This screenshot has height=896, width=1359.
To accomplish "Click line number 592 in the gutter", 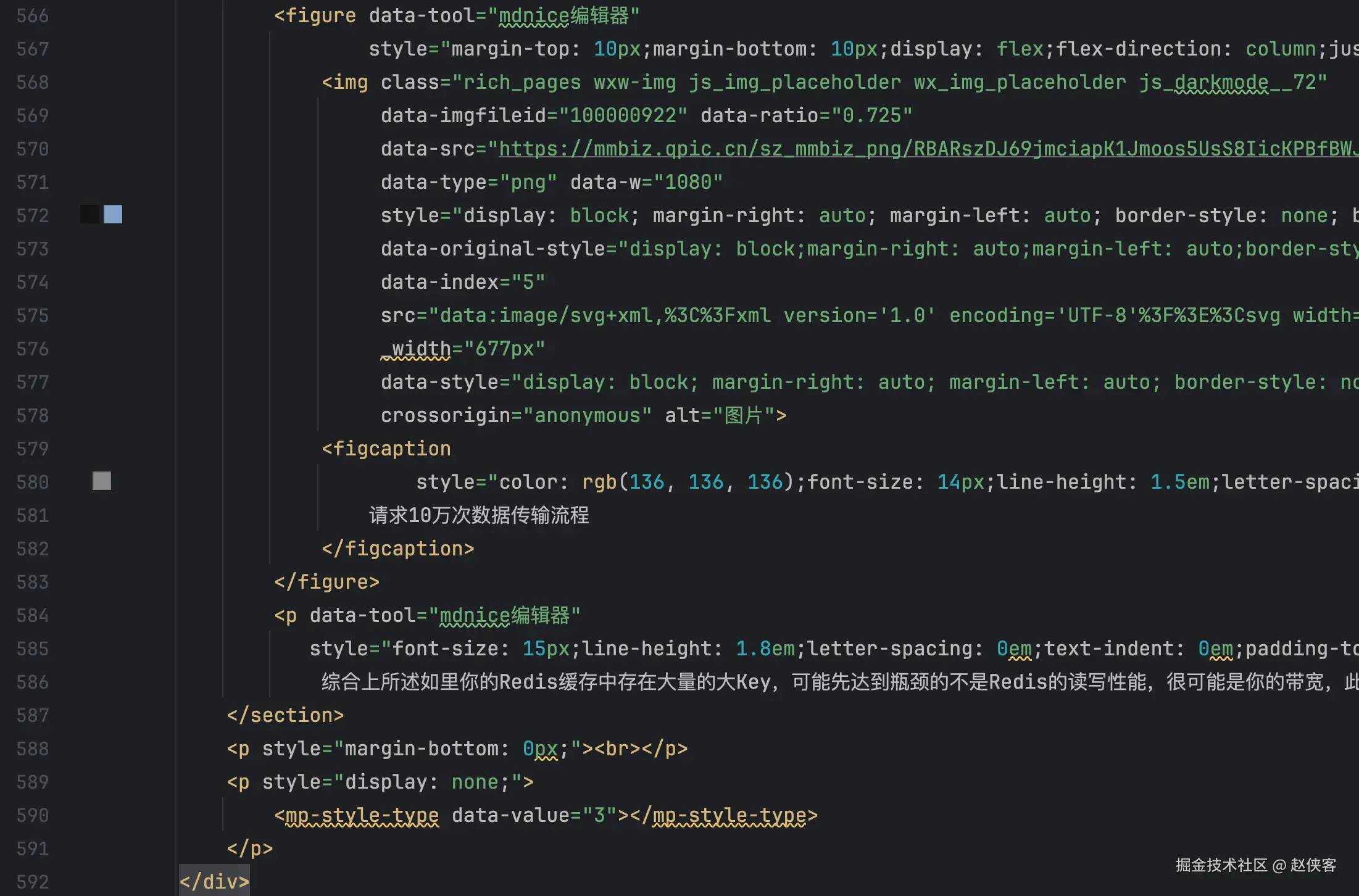I will pyautogui.click(x=33, y=882).
